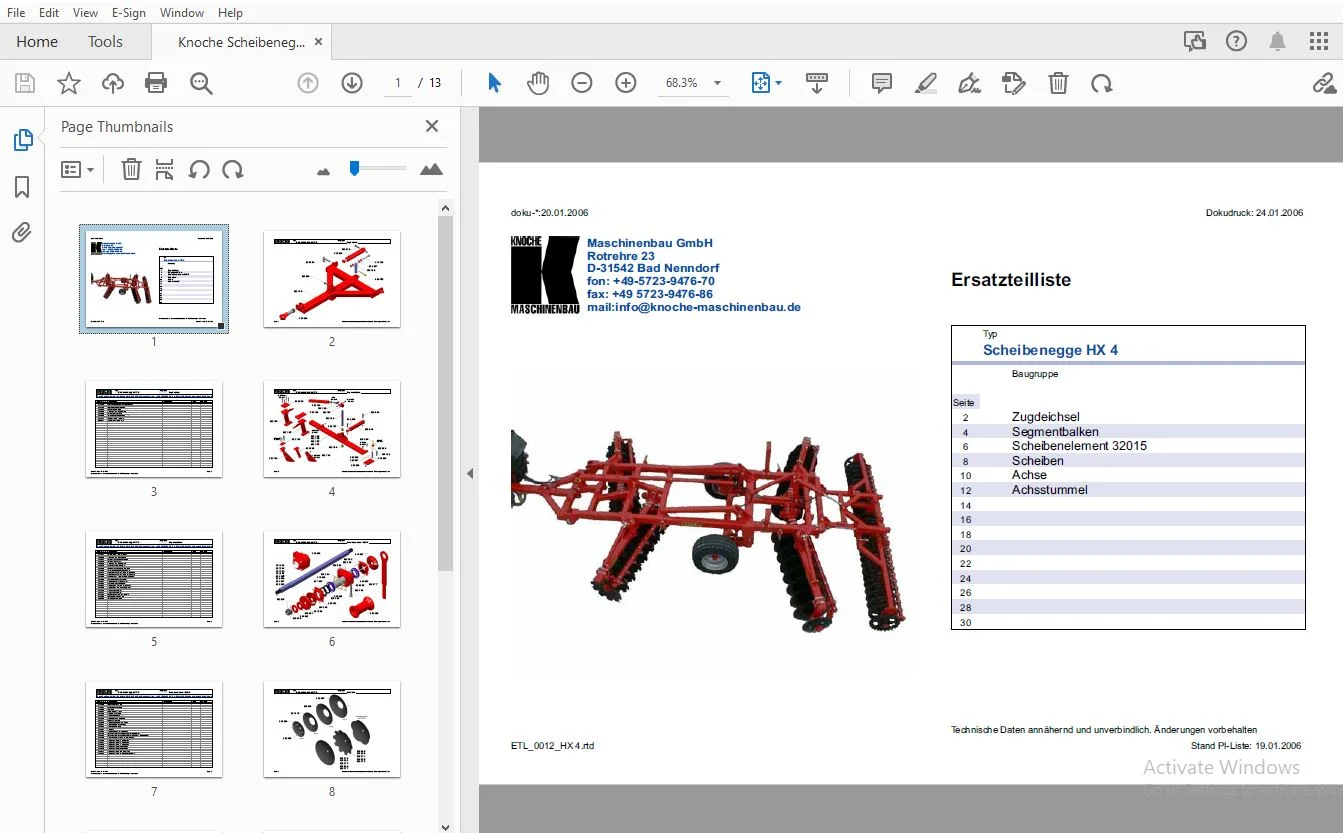Image resolution: width=1343 pixels, height=833 pixels.
Task: Open the apps grid icon
Action: pyautogui.click(x=1319, y=41)
